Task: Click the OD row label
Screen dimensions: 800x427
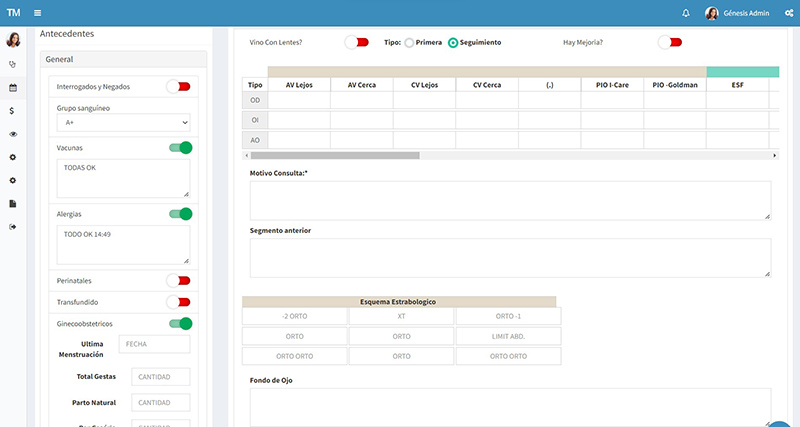Action: pyautogui.click(x=255, y=101)
